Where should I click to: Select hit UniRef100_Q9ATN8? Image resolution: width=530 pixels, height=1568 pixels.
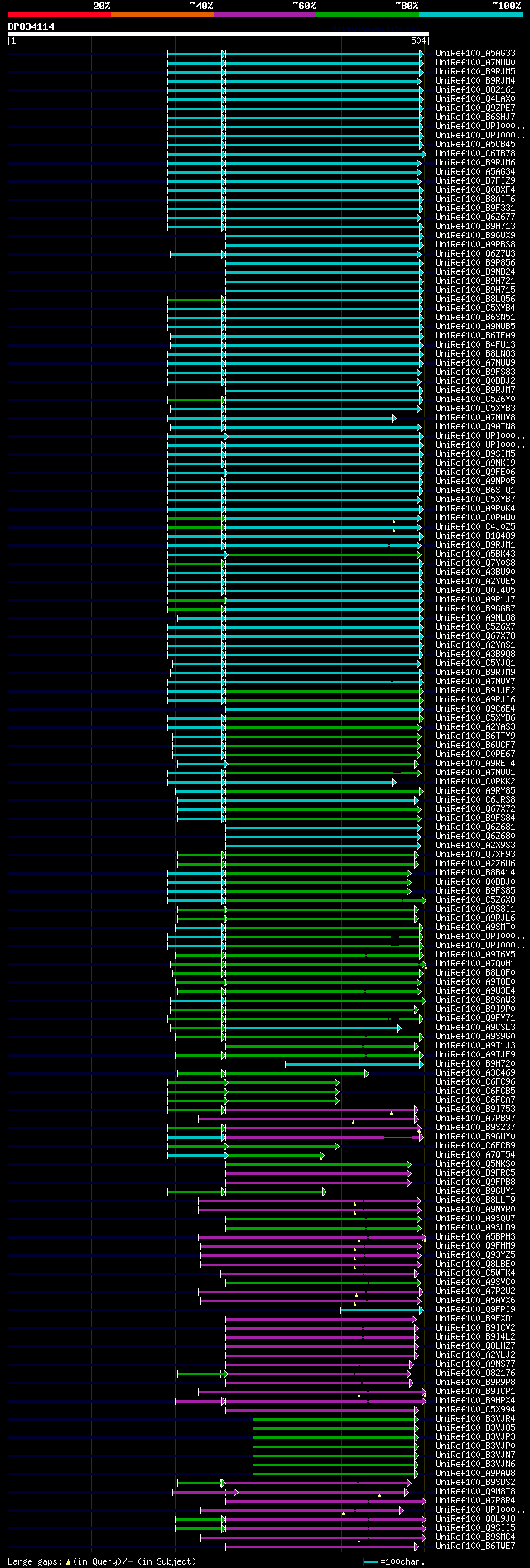tap(475, 427)
